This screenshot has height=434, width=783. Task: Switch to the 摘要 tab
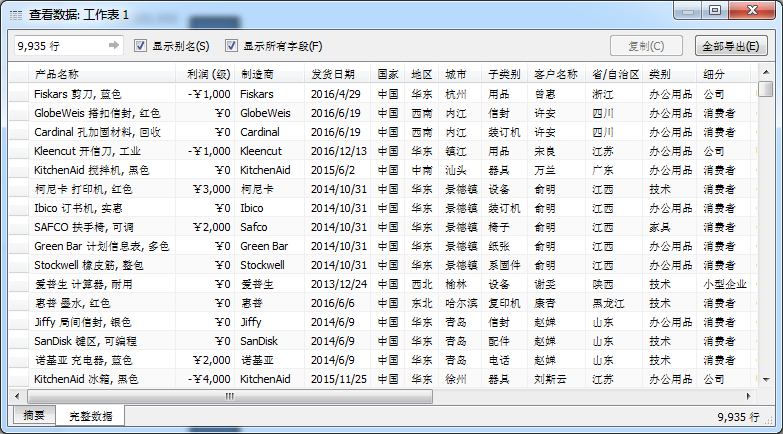[x=34, y=415]
